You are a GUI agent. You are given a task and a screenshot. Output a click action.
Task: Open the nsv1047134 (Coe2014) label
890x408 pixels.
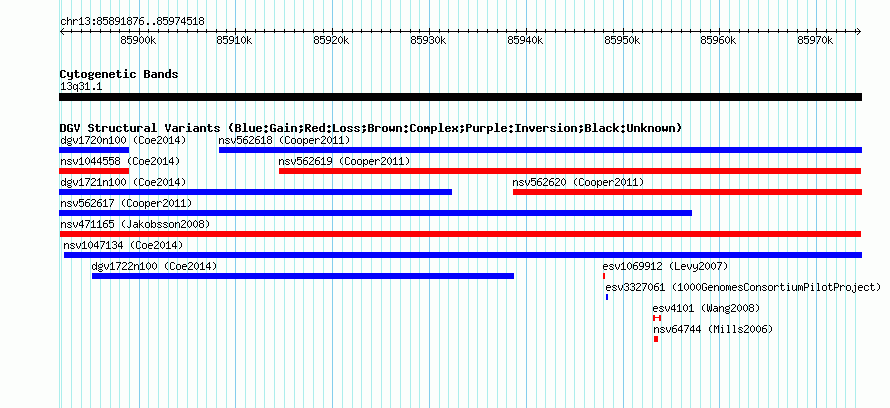pos(123,245)
